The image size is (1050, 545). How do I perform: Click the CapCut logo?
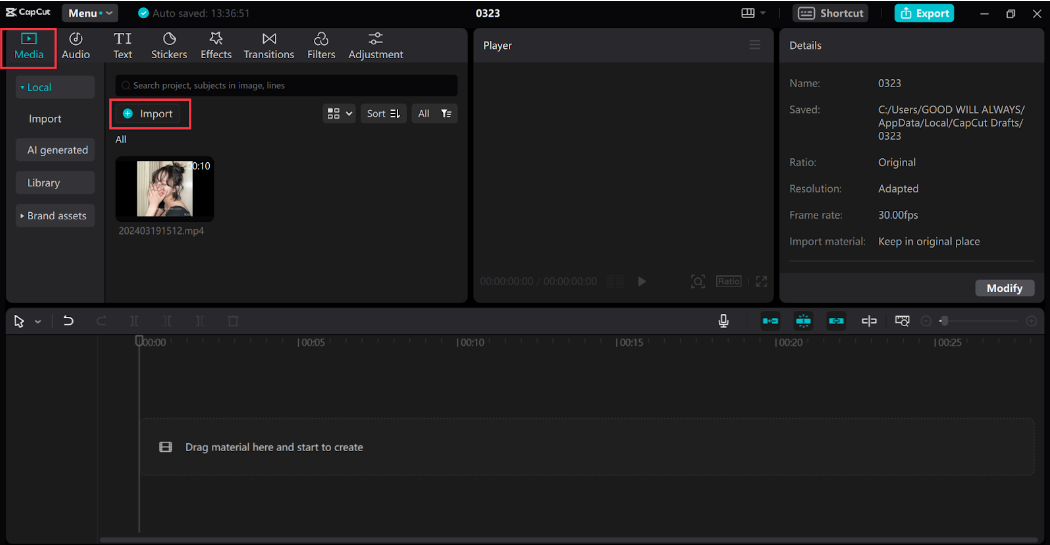point(28,13)
